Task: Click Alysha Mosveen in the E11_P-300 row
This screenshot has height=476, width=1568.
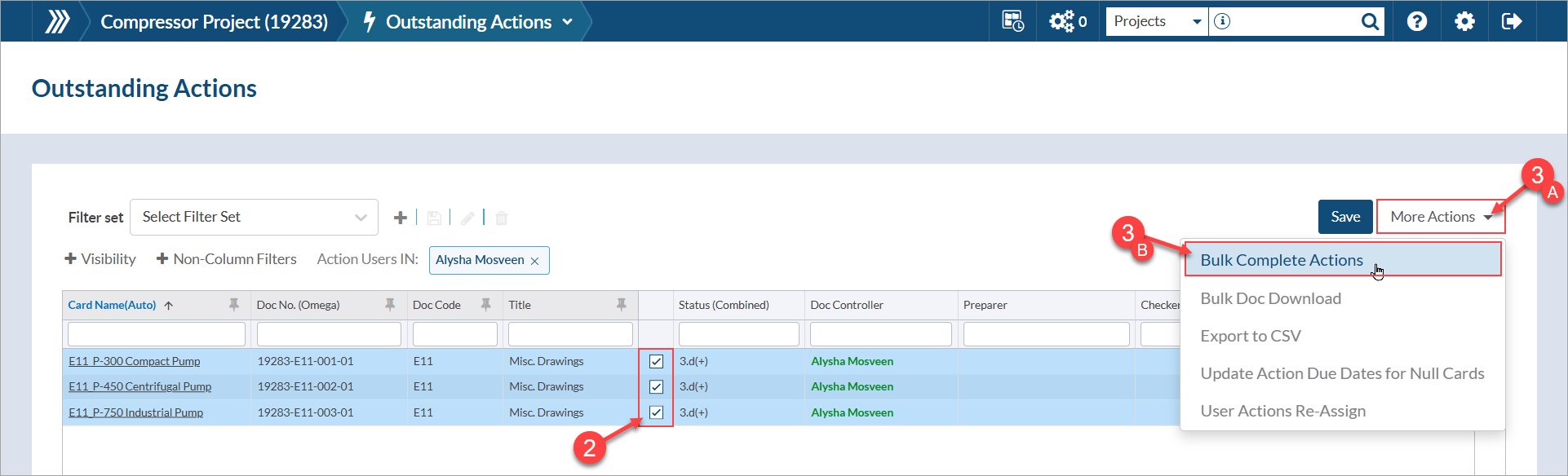Action: (x=852, y=361)
